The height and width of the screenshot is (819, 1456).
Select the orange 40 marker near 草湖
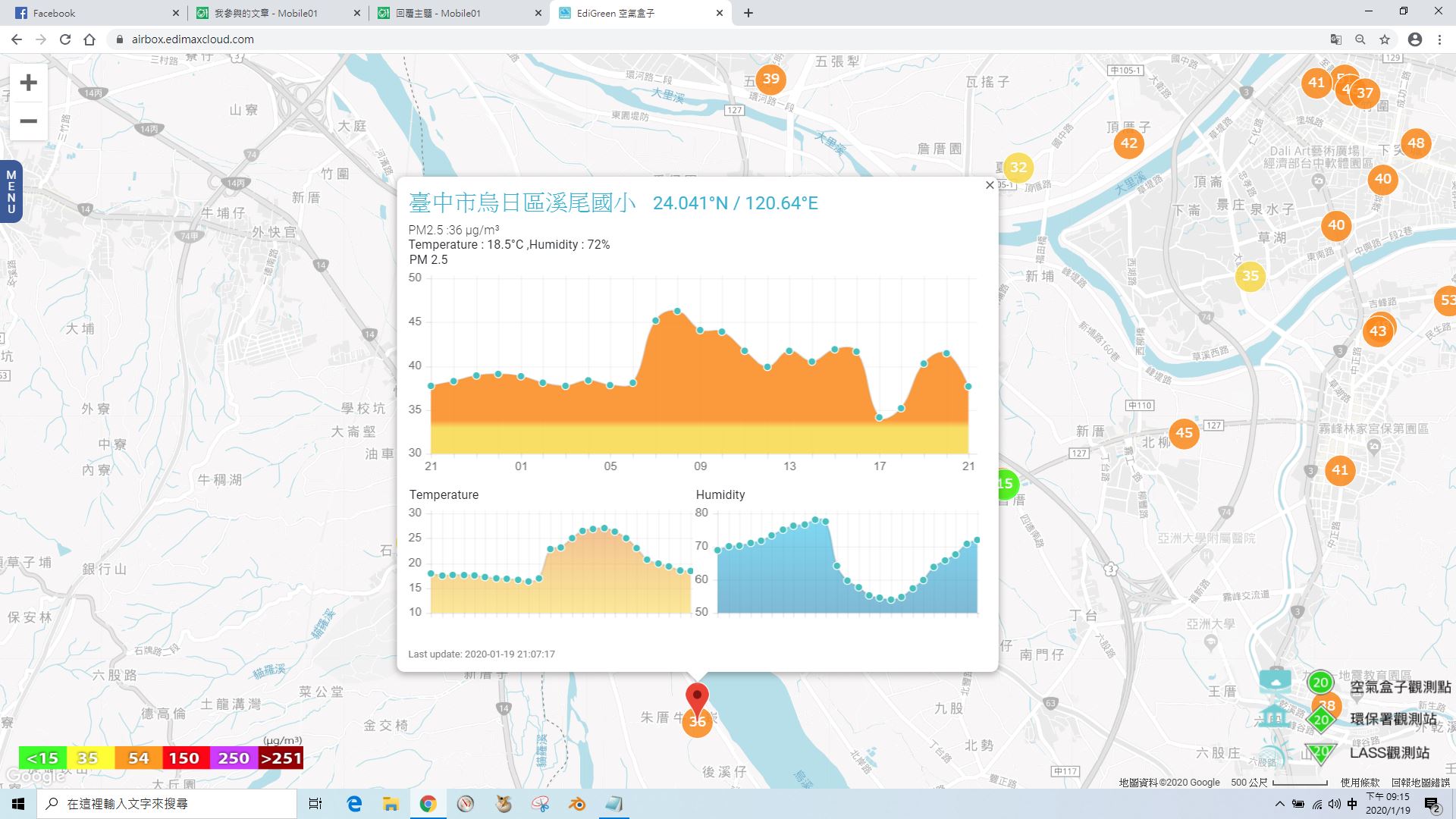[x=1336, y=225]
